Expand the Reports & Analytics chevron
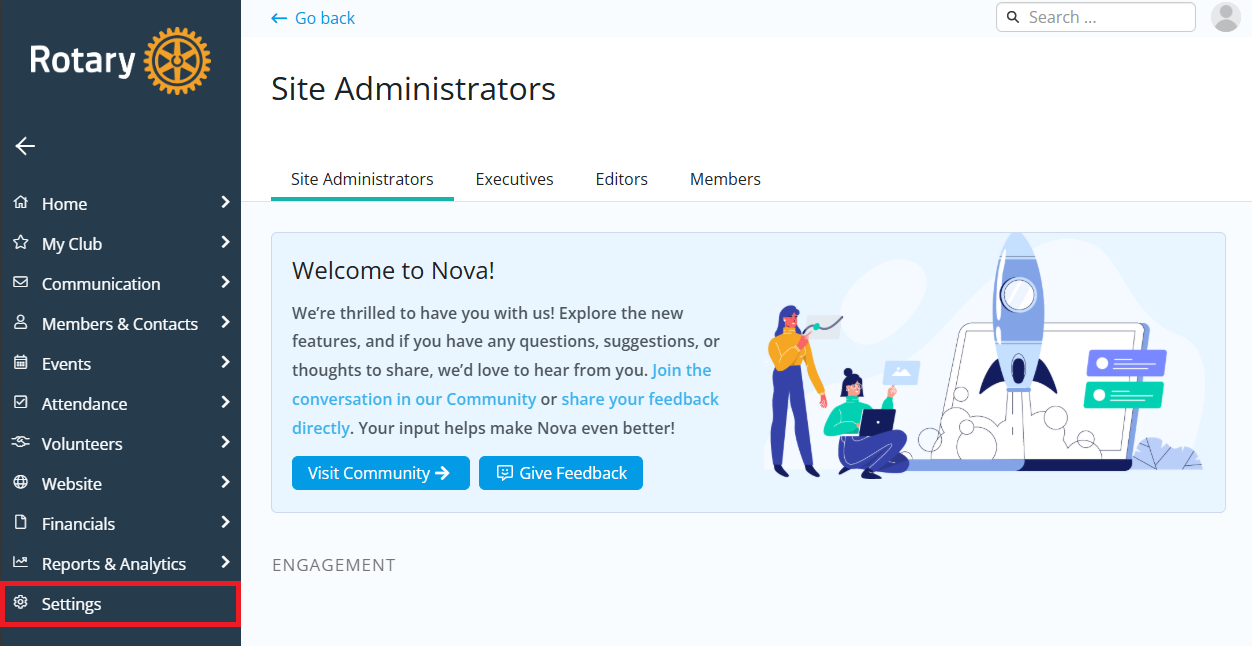The image size is (1252, 646). (225, 562)
